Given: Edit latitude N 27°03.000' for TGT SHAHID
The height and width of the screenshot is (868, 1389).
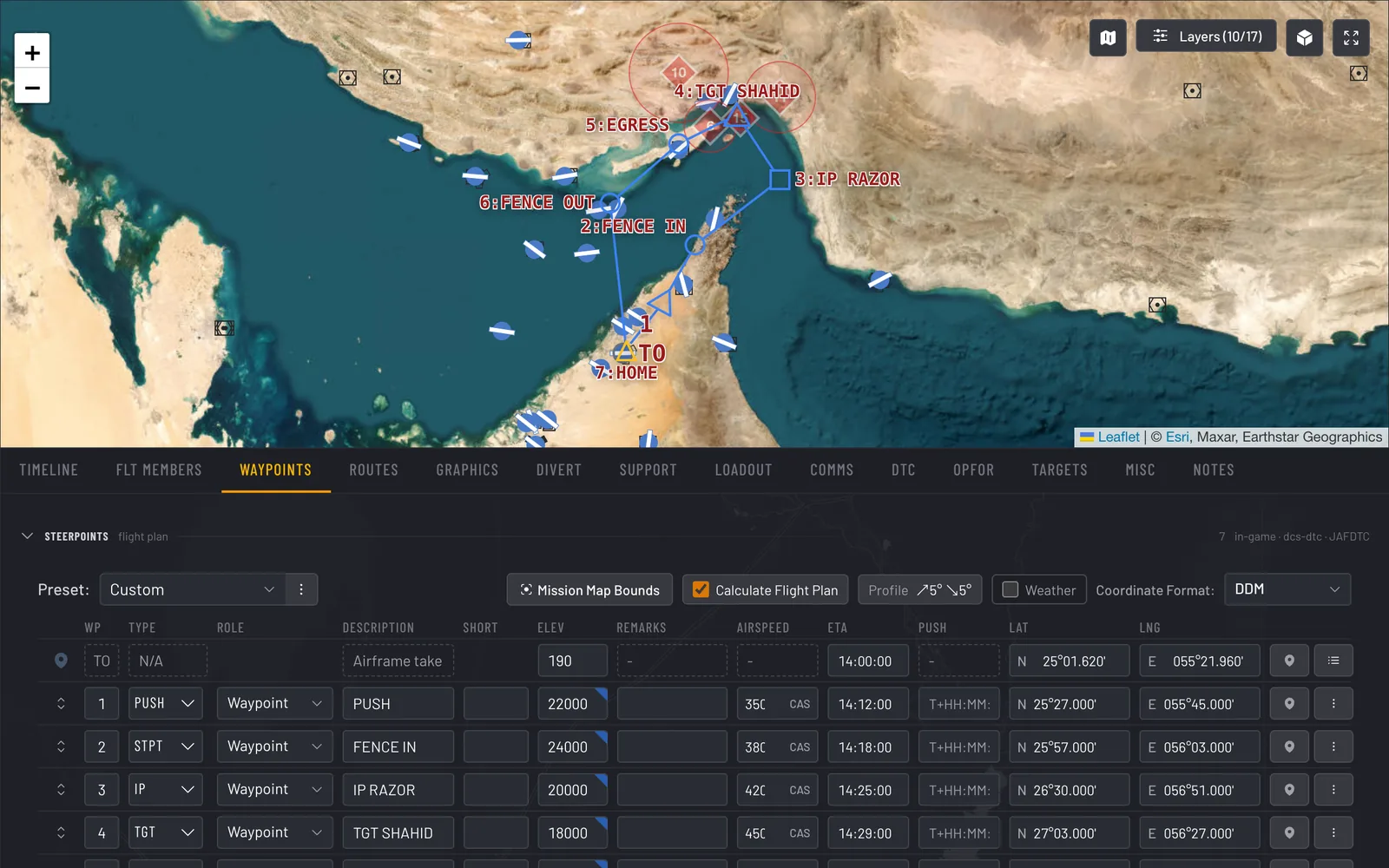Looking at the screenshot, I should coord(1069,832).
